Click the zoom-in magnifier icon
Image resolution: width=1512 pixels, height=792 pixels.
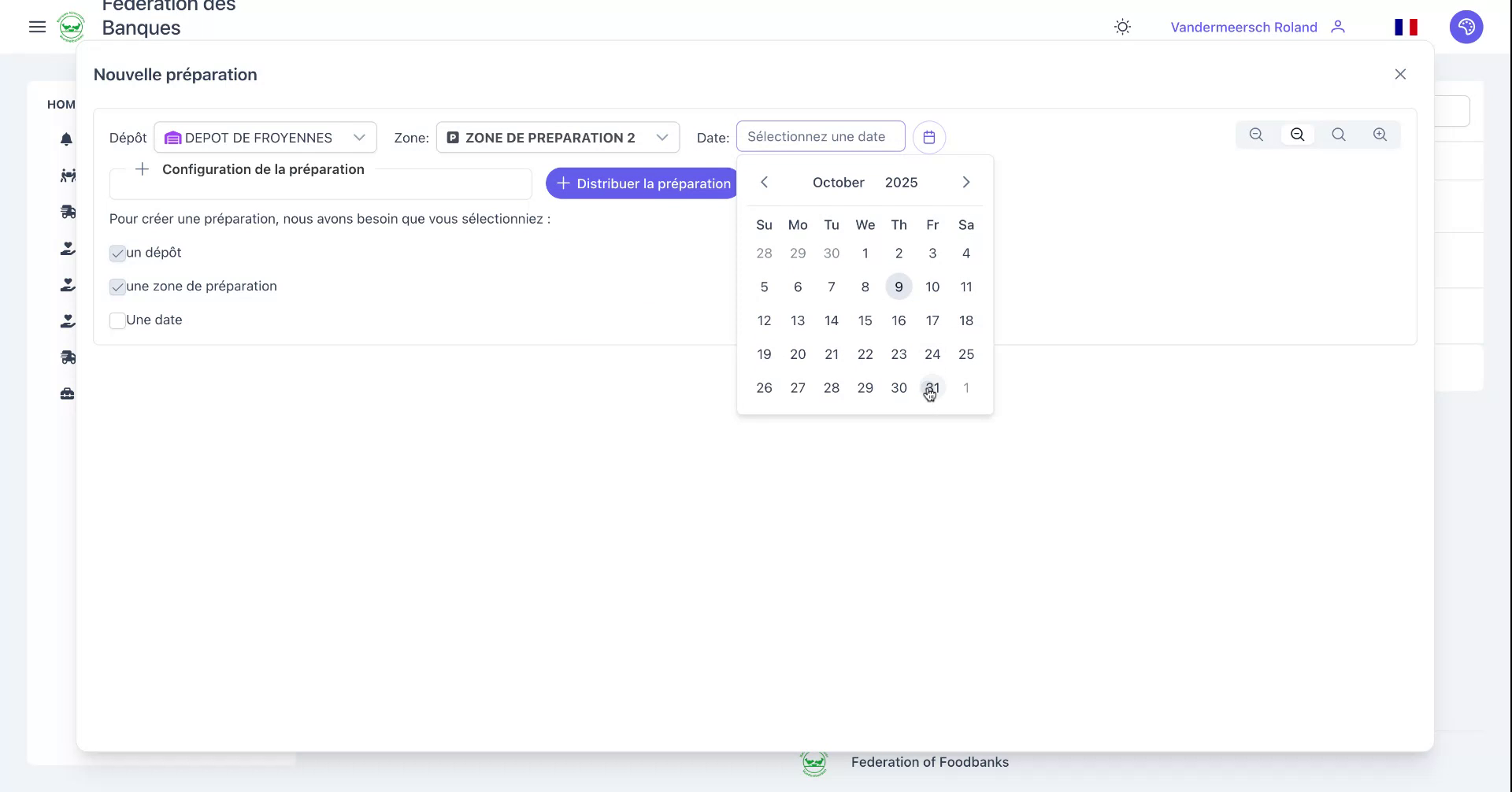click(1380, 135)
